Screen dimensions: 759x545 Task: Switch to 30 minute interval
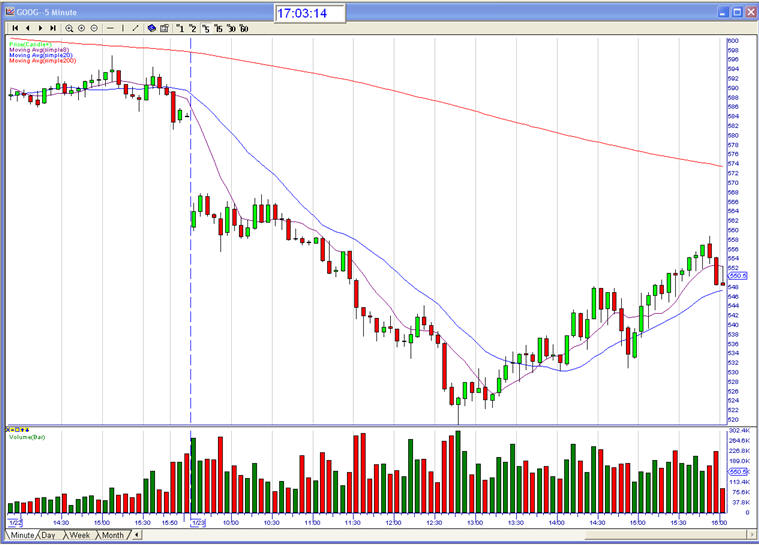[231, 29]
